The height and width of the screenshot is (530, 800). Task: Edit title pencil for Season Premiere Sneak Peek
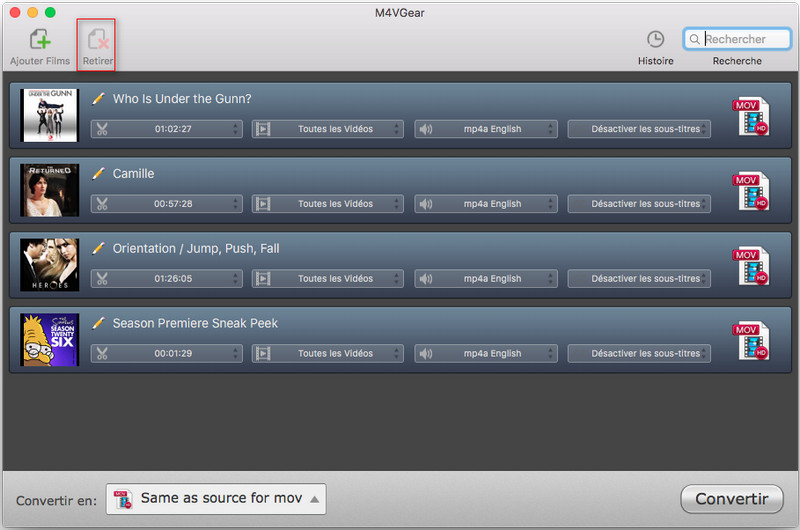click(98, 323)
